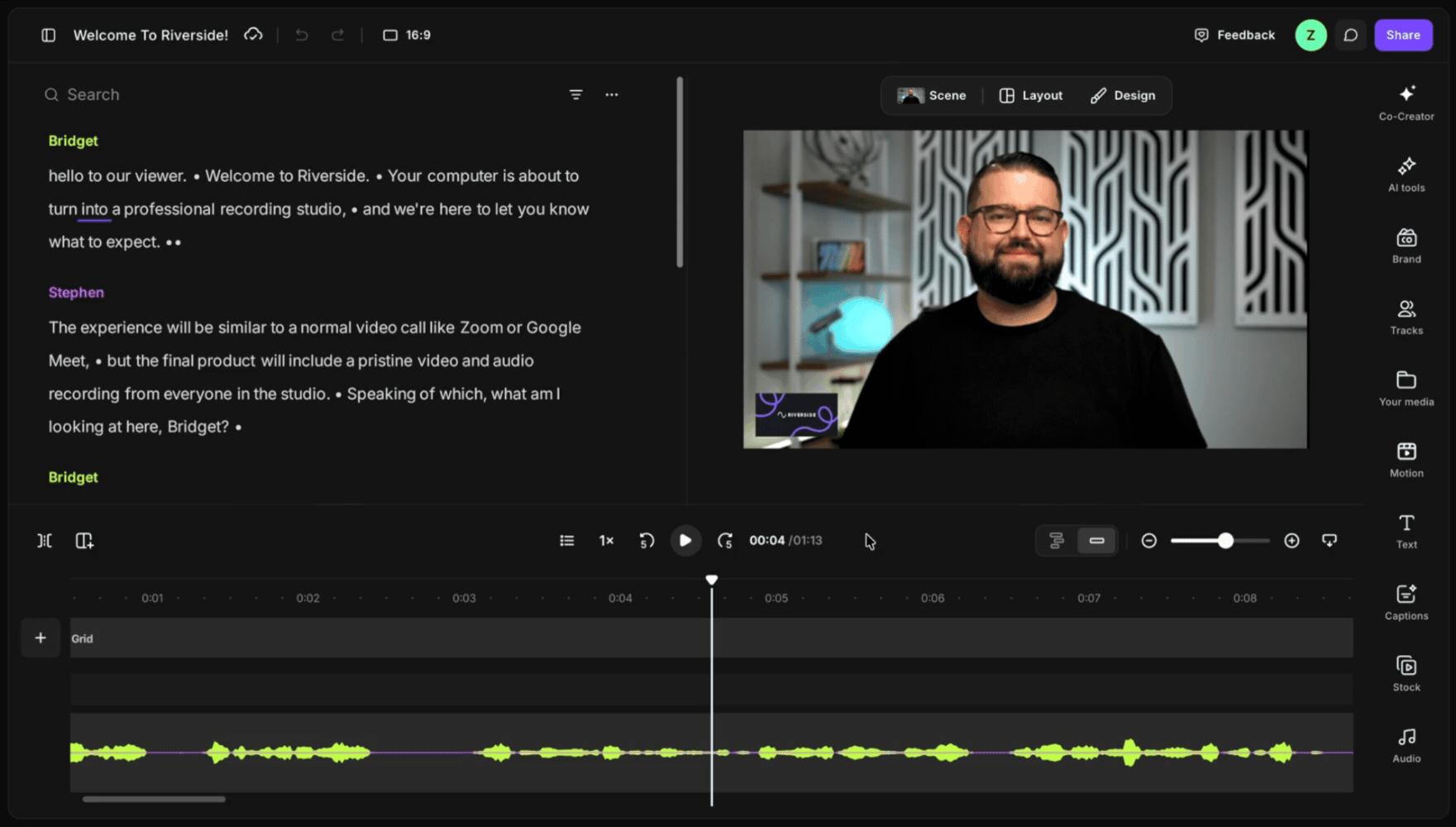Click the timeline zoom slider handle
The width and height of the screenshot is (1456, 827).
(x=1225, y=540)
